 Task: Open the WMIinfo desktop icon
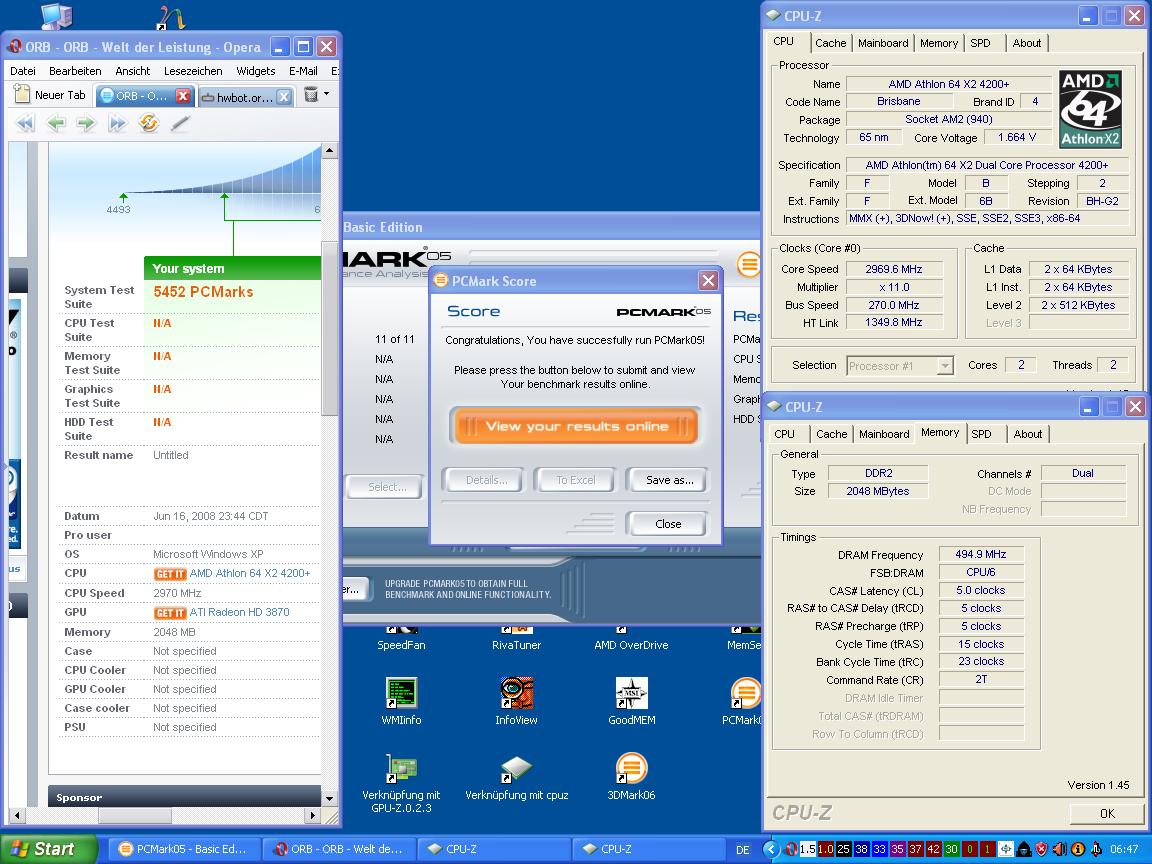click(x=401, y=701)
